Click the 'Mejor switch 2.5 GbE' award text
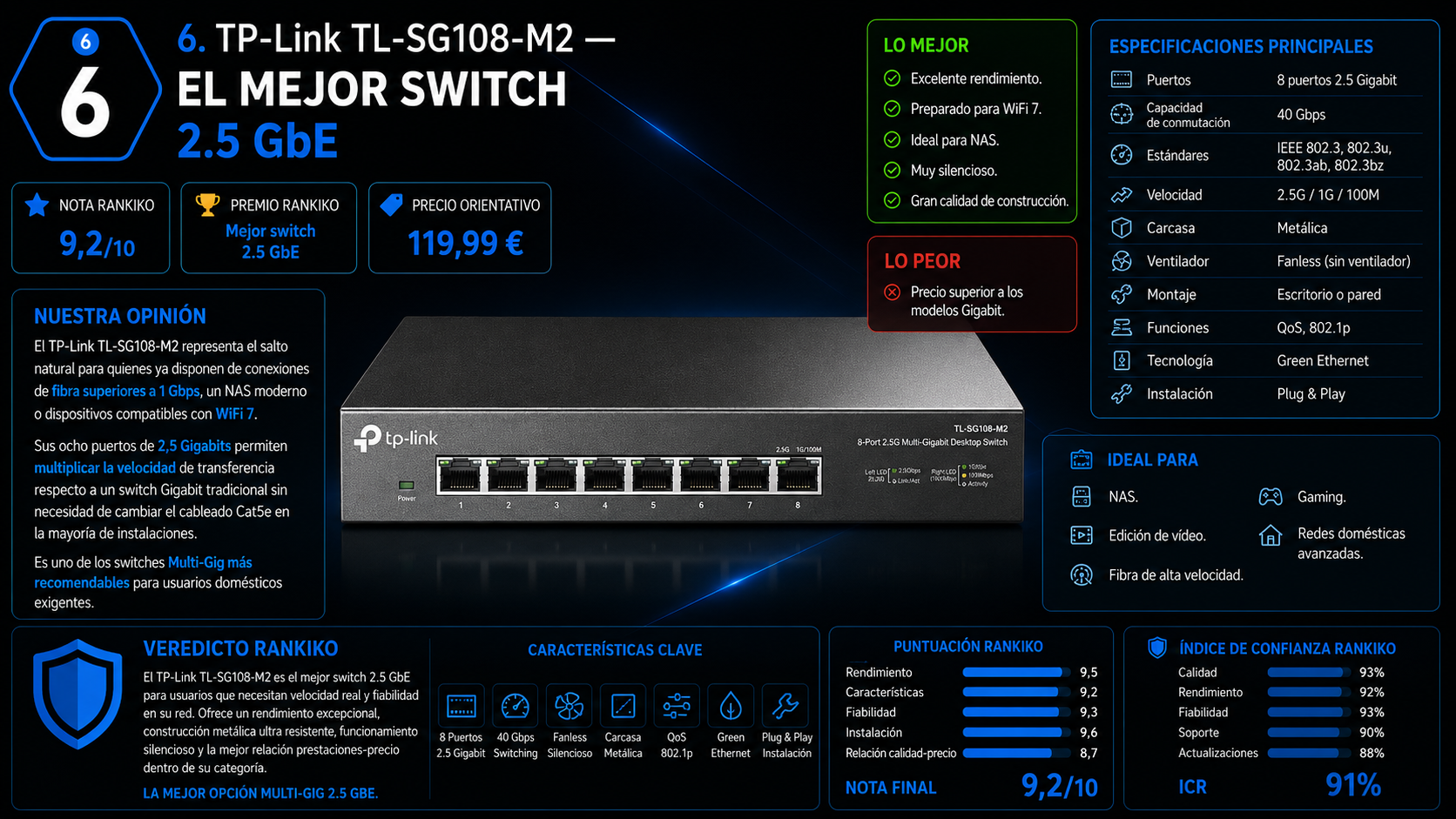The width and height of the screenshot is (1456, 819). pos(270,241)
